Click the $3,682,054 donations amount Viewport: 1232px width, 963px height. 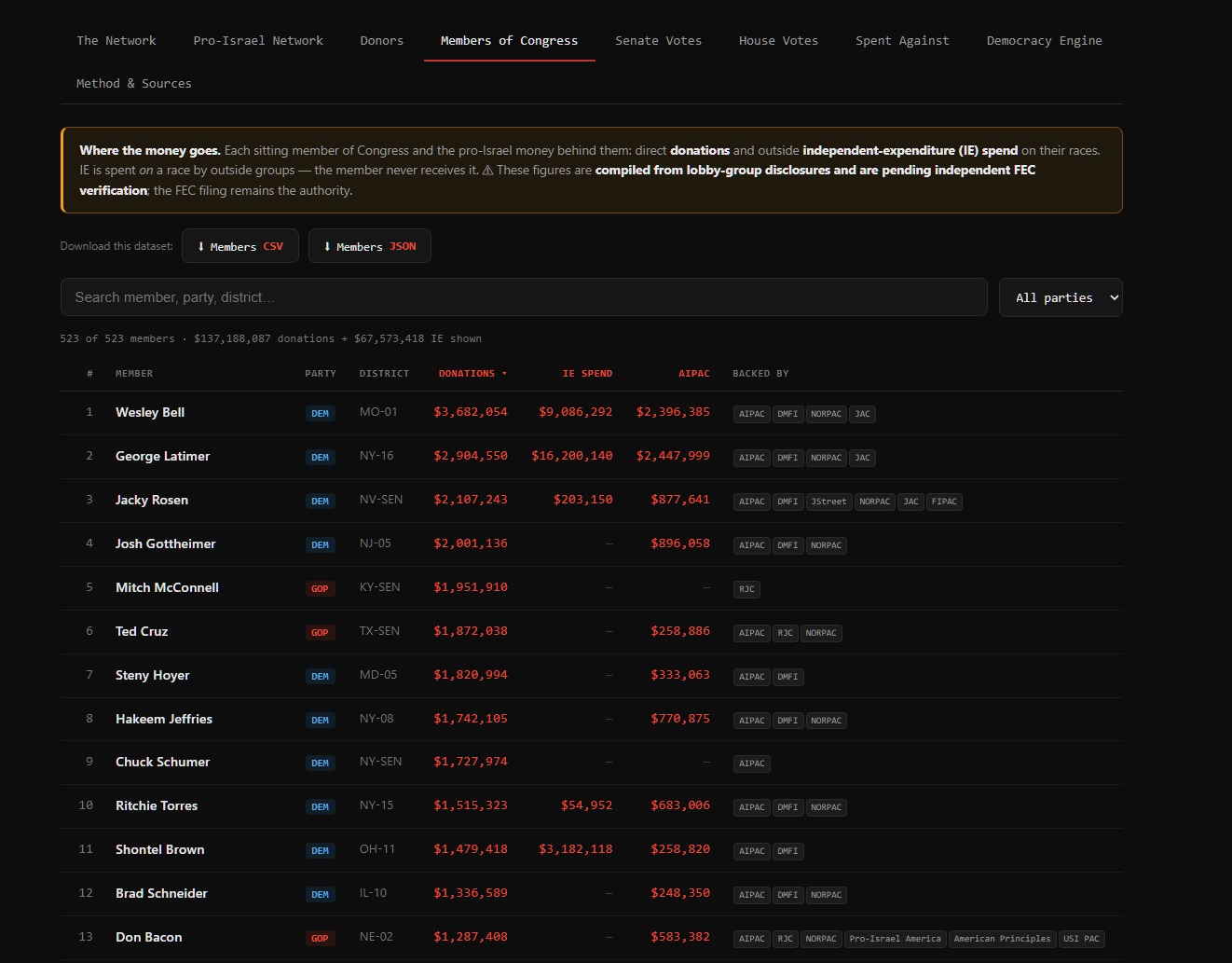471,412
